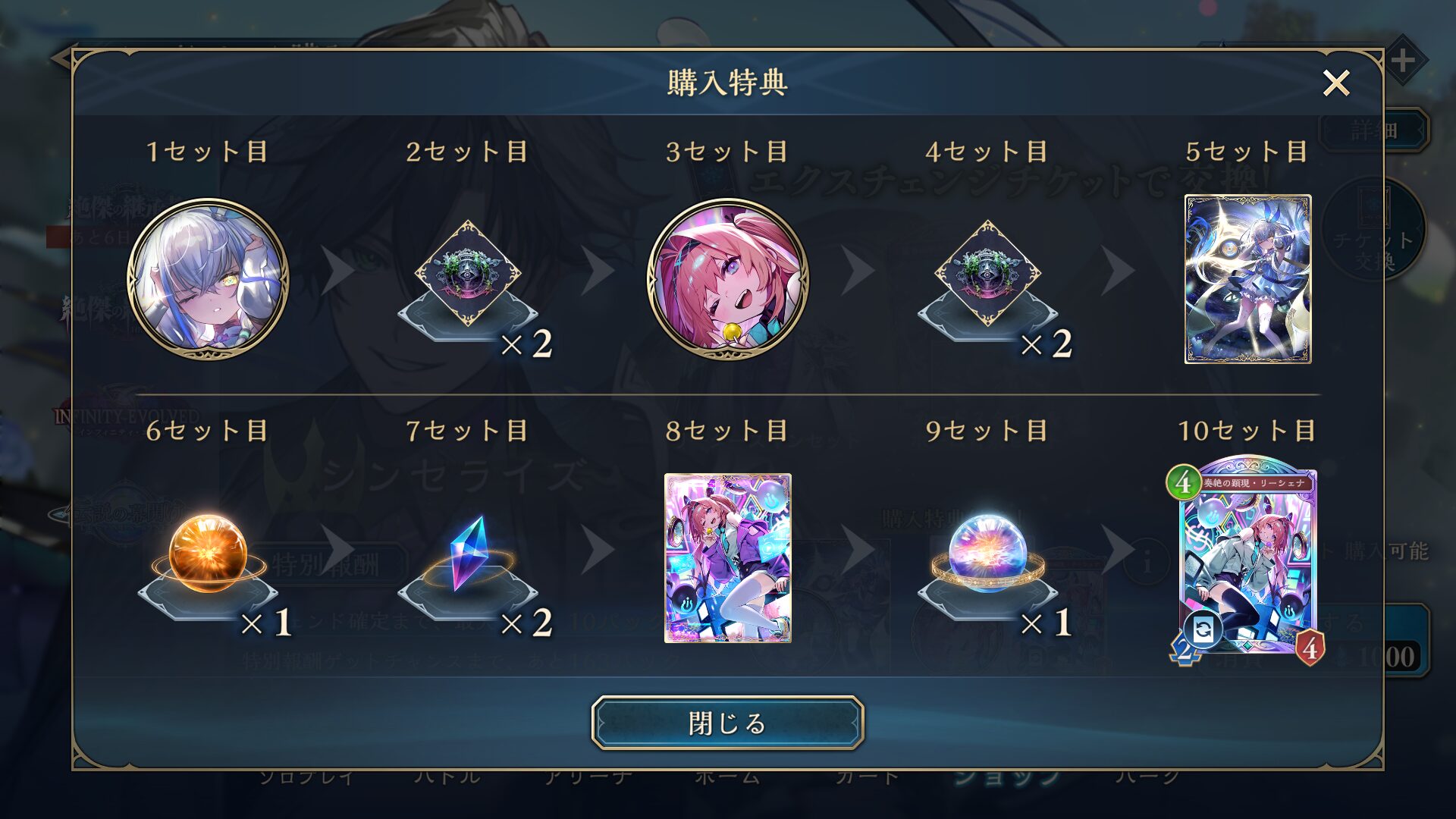Tap the arrow before the 10th set card
This screenshot has height=819, width=1456.
[1119, 549]
